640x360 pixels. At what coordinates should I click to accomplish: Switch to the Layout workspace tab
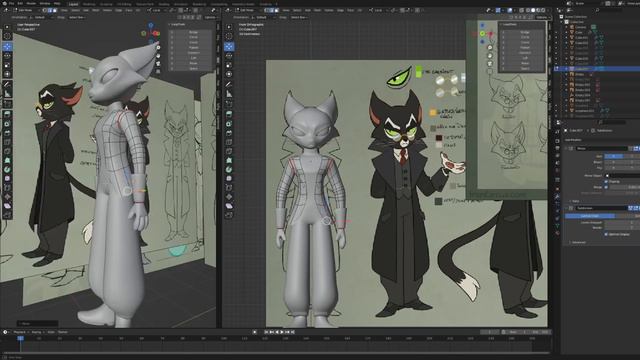point(73,4)
